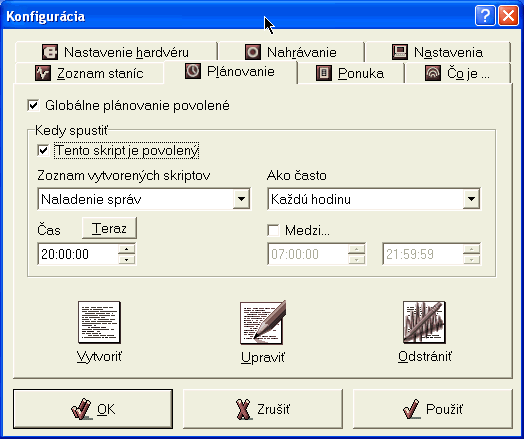Click the waveform icon on Zoznam staníc tab
The width and height of the screenshot is (524, 439).
pyautogui.click(x=43, y=73)
